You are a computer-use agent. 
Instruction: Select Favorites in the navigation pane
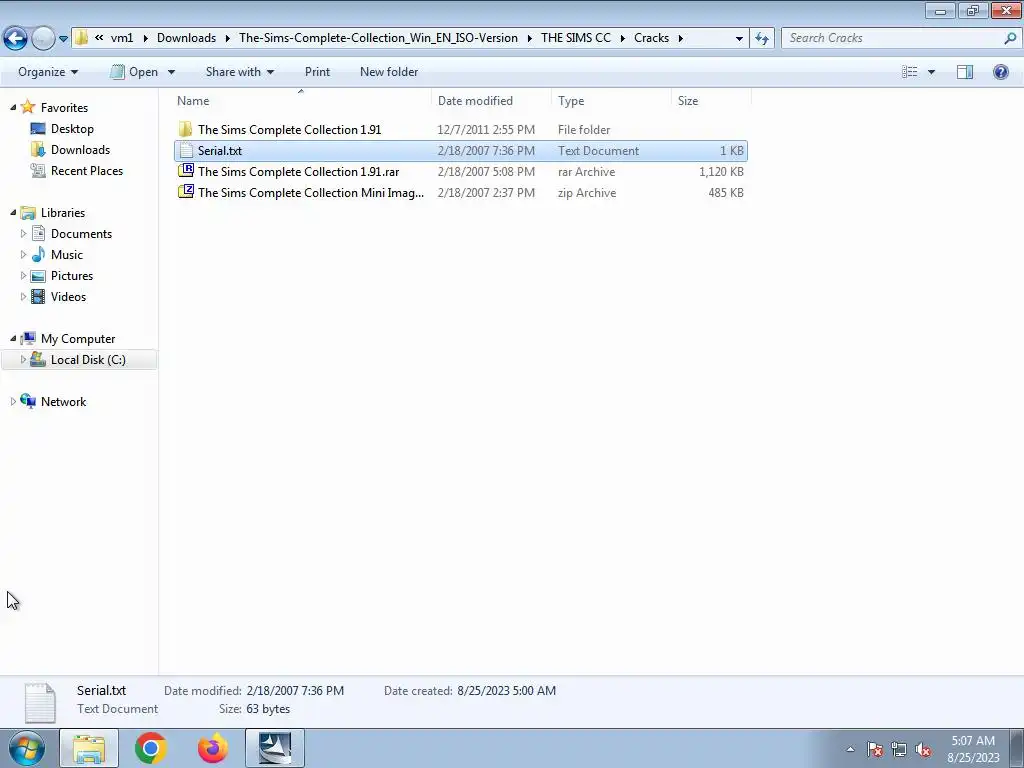tap(64, 108)
